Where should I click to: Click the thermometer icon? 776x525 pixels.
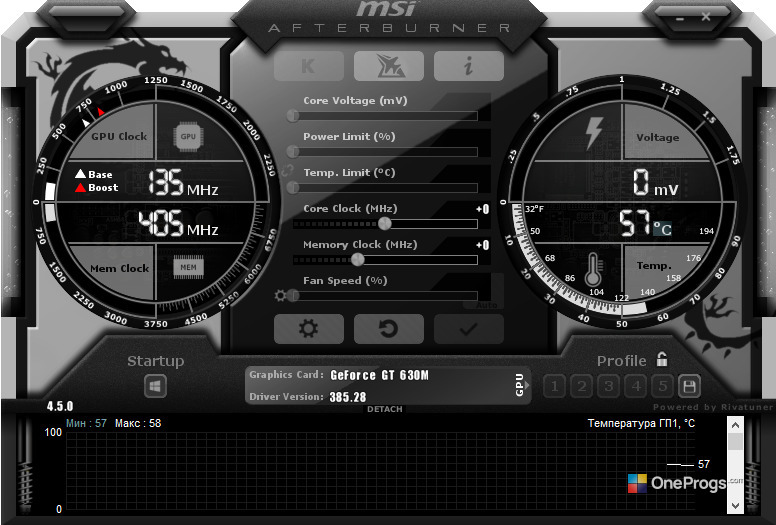pos(593,270)
